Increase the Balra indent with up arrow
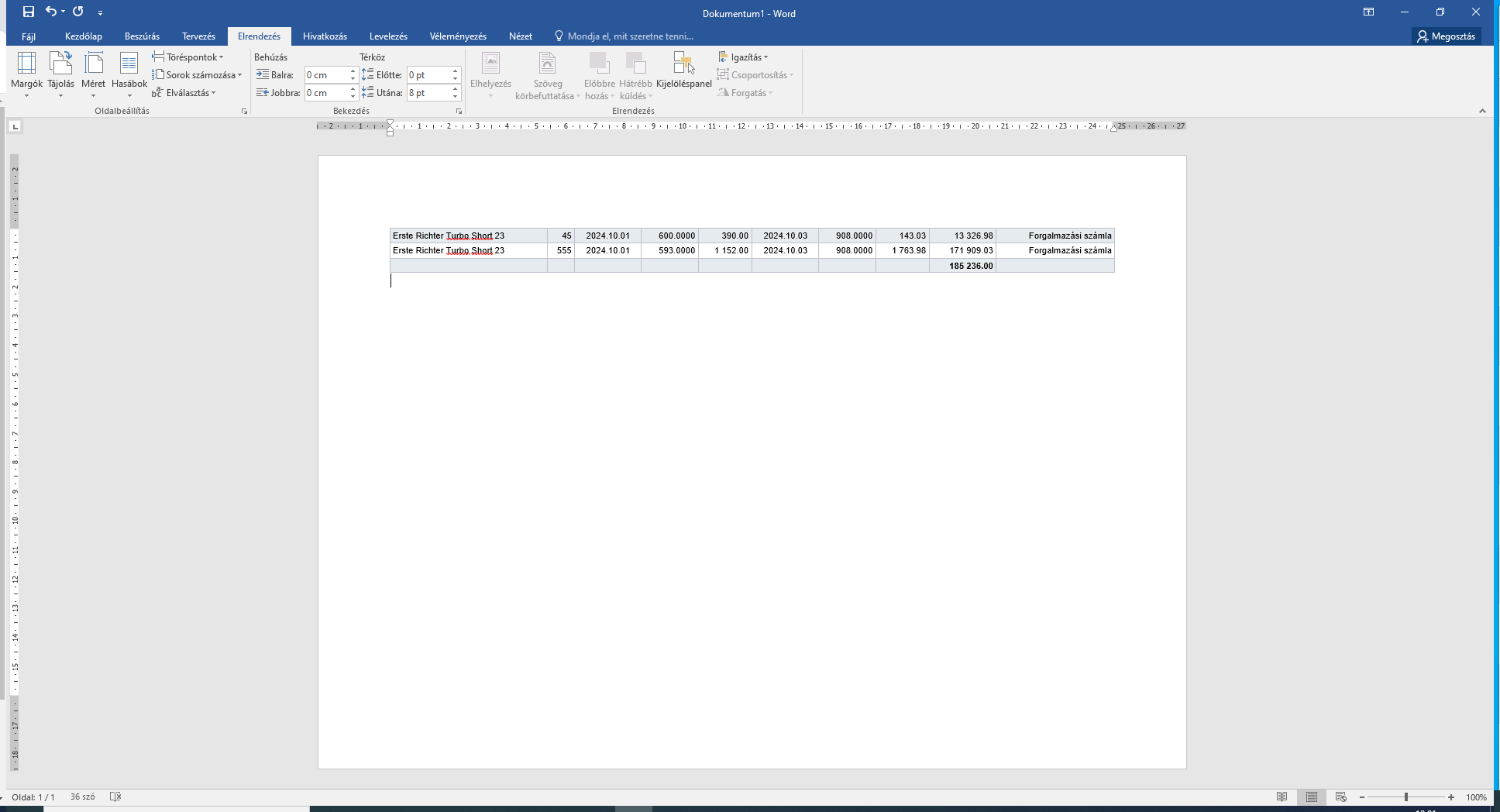1500x812 pixels. tap(353, 71)
